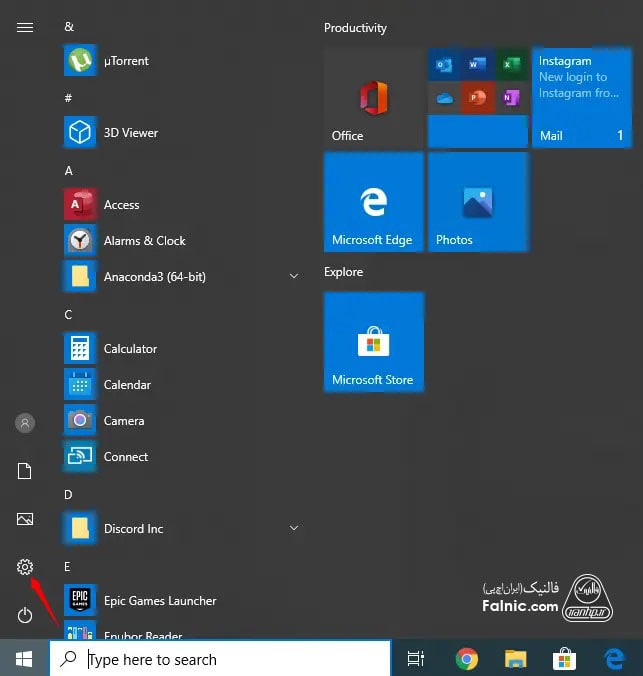Launch µTorrent from the app list
The height and width of the screenshot is (676, 643).
click(126, 61)
